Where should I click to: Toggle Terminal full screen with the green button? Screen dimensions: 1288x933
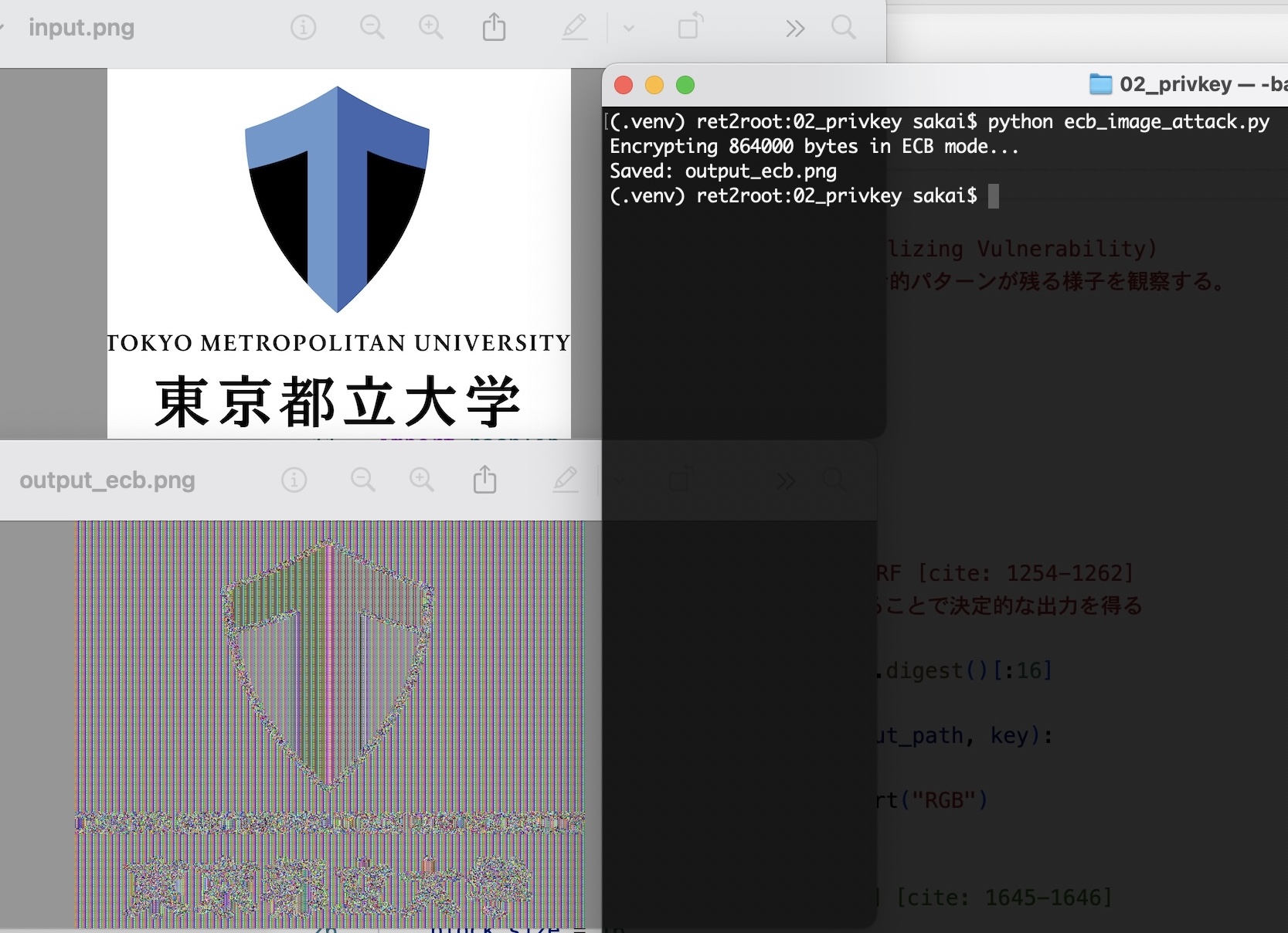[x=685, y=85]
